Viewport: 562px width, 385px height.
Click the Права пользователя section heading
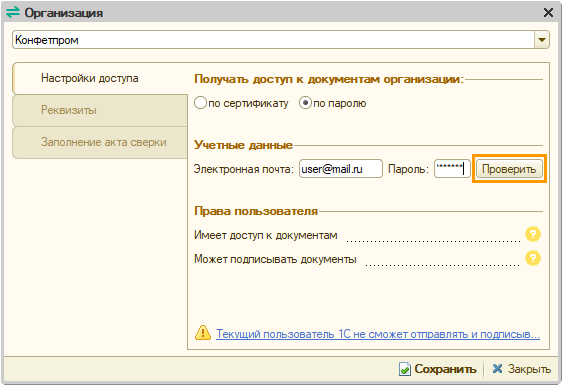[x=256, y=211]
